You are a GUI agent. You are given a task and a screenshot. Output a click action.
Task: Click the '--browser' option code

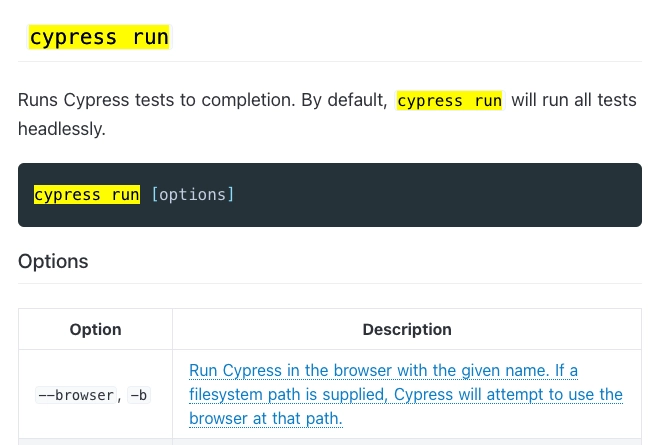pos(76,395)
